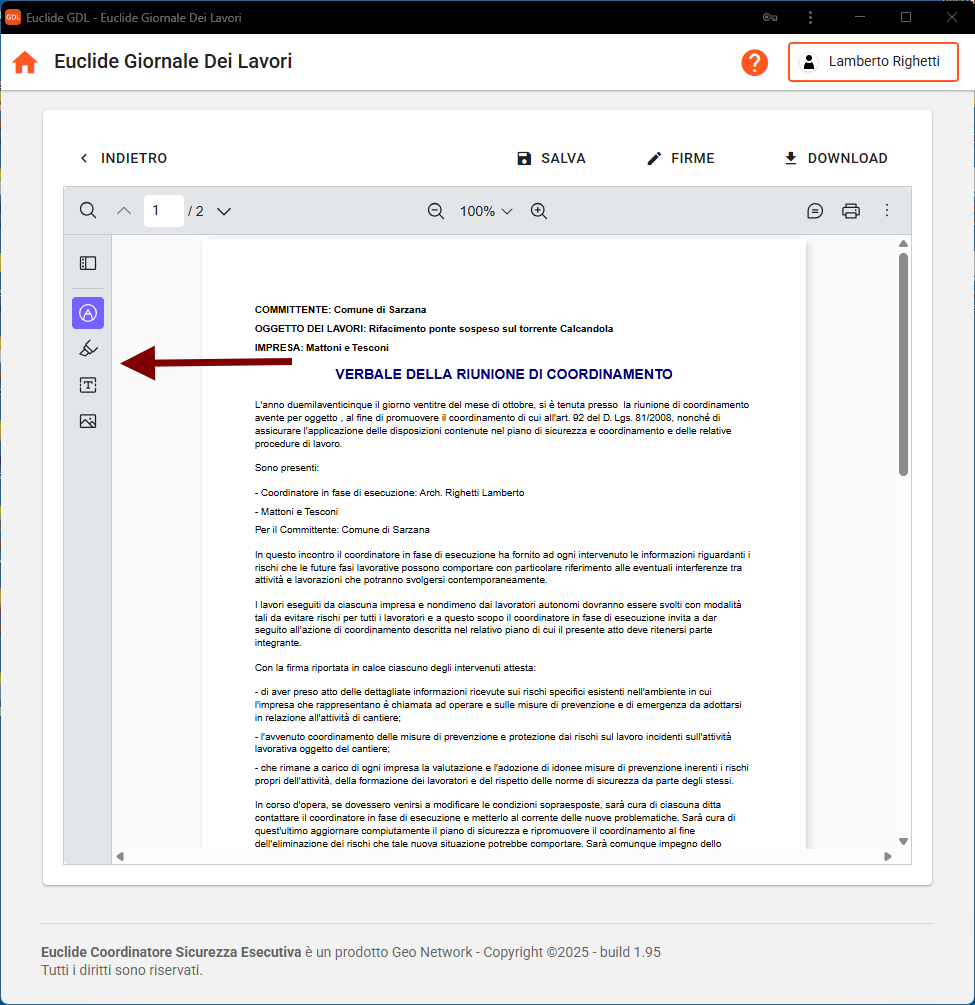Click the search magnifier in PDF toolbar

tap(88, 211)
